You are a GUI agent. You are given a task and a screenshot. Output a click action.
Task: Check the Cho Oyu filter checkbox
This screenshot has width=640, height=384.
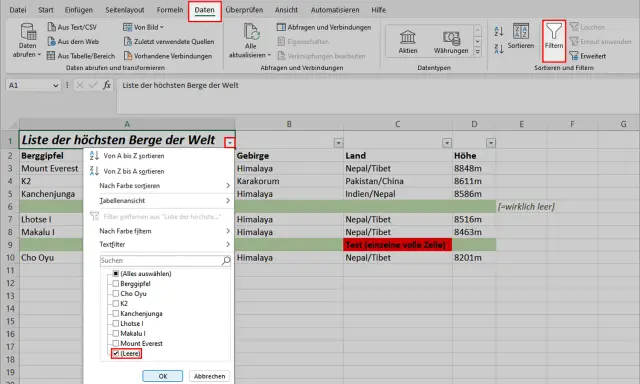(x=116, y=293)
